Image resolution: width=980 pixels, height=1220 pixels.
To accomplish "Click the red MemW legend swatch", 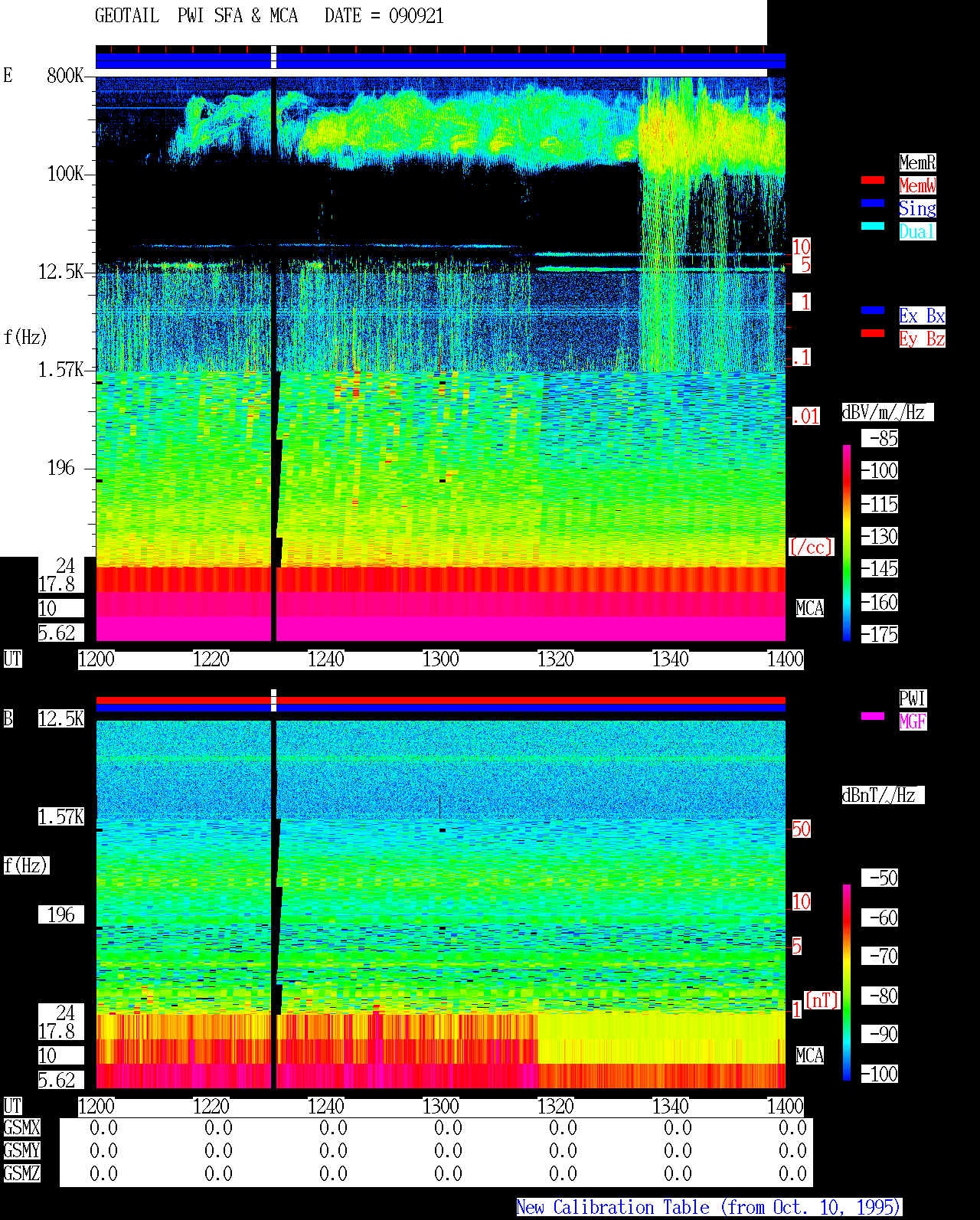I will (x=873, y=180).
